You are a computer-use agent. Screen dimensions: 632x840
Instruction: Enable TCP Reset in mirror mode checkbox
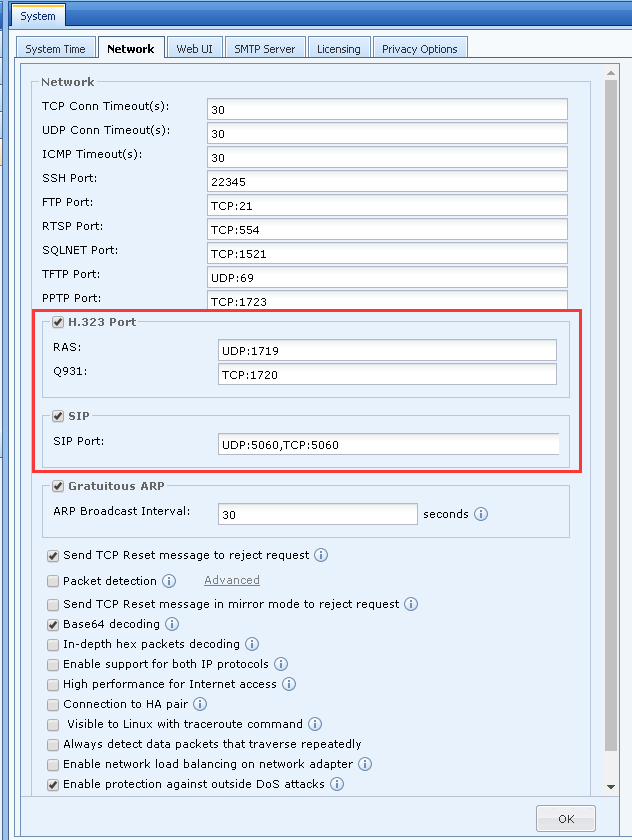[52, 605]
